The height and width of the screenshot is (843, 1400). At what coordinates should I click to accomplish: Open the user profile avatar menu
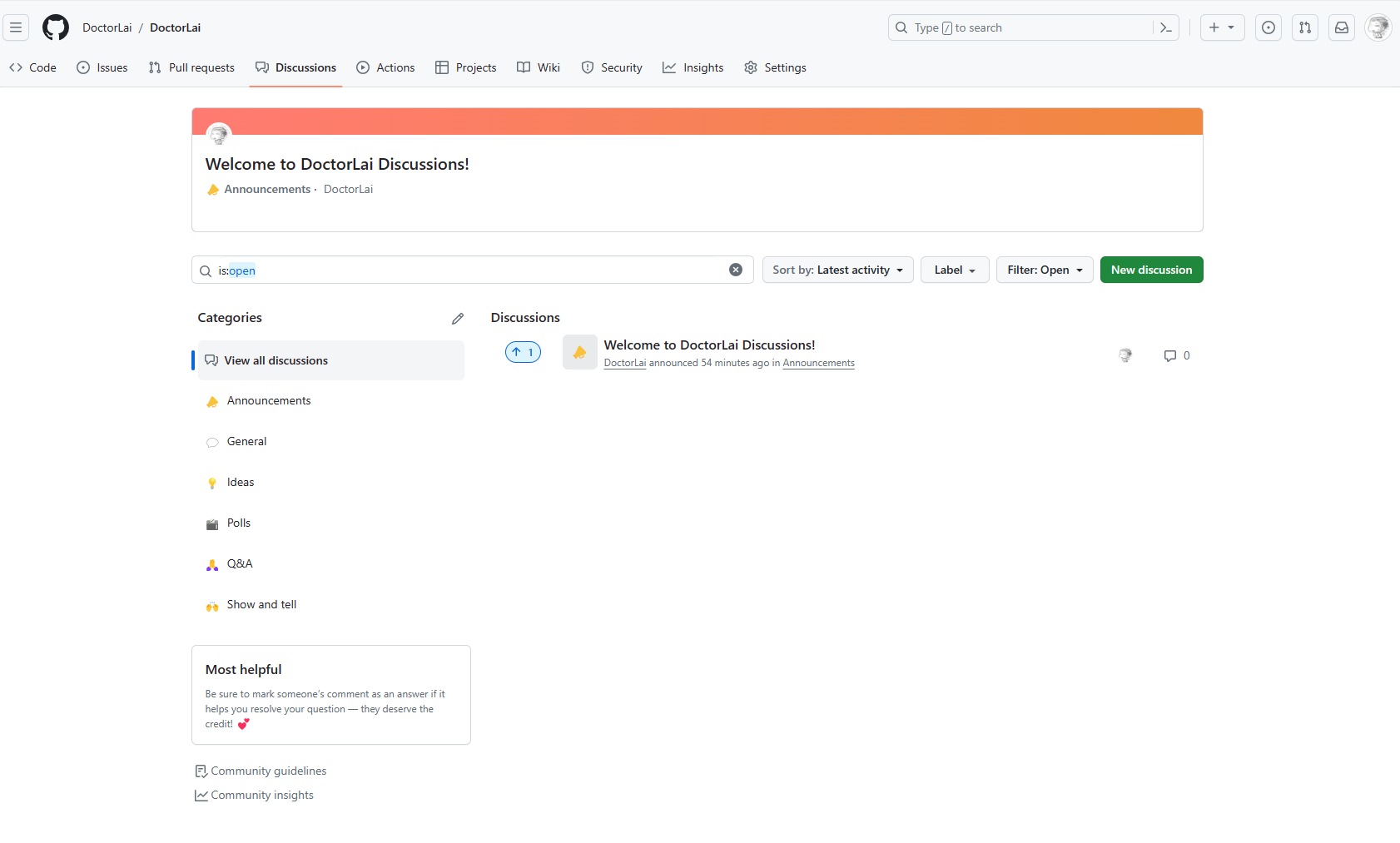point(1378,27)
